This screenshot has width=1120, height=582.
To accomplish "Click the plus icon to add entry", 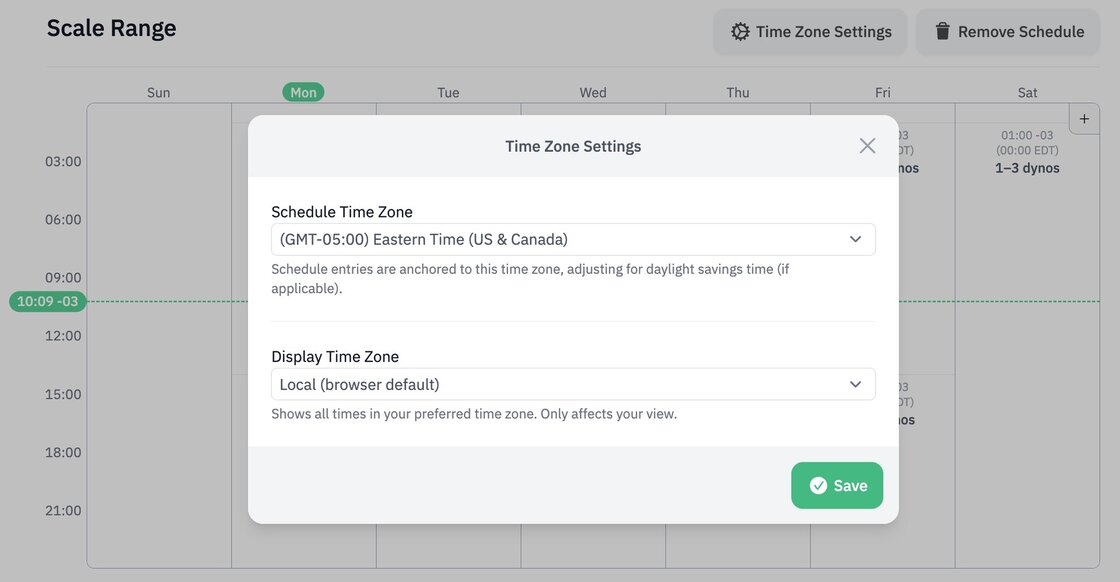I will [x=1085, y=118].
